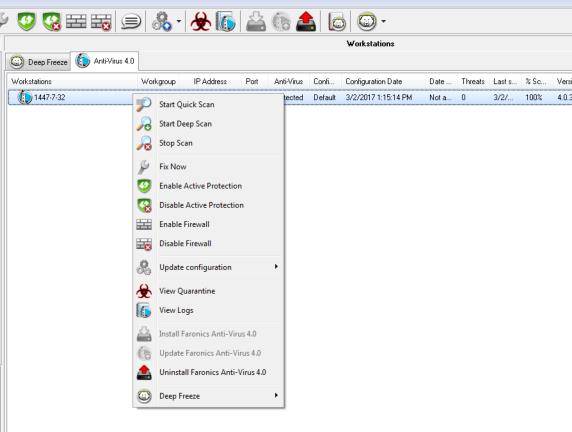This screenshot has height=432, width=572.
Task: Switch to the Deep Freeze tab
Action: 38,62
